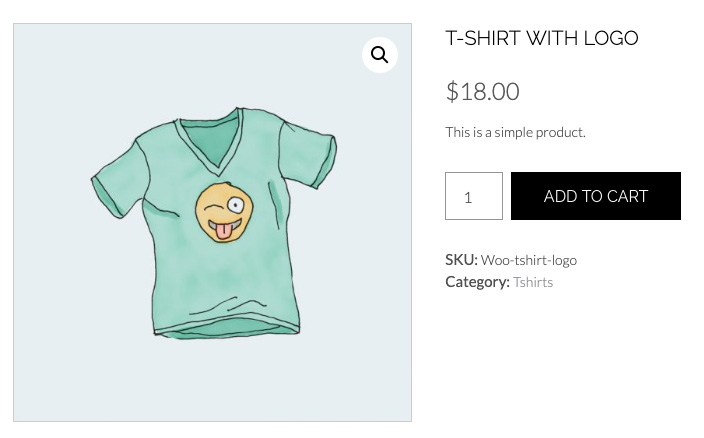704x438 pixels.
Task: Click the ADD TO CART button
Action: [x=596, y=196]
